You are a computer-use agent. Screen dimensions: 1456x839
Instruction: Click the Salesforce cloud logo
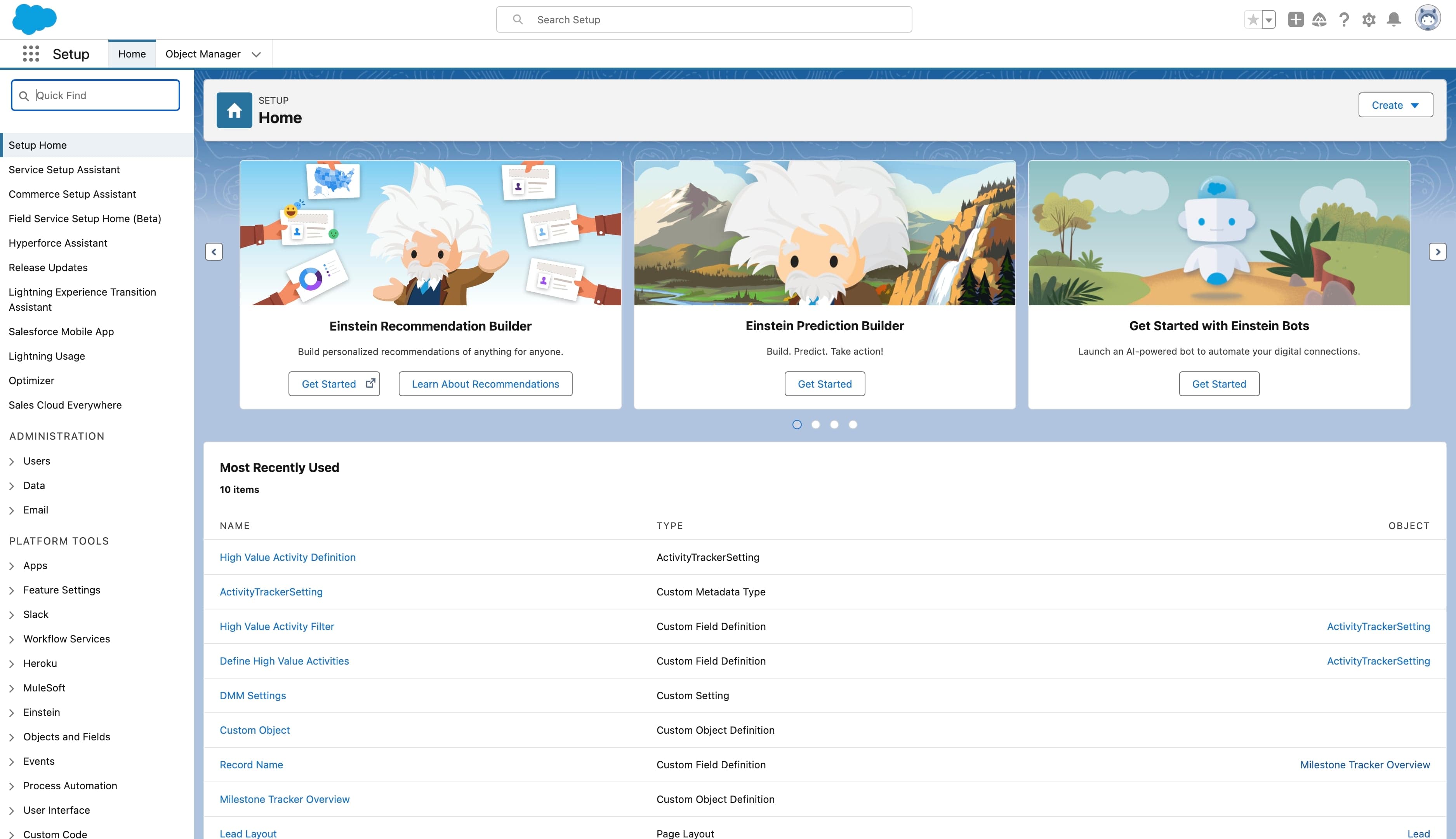pyautogui.click(x=35, y=19)
